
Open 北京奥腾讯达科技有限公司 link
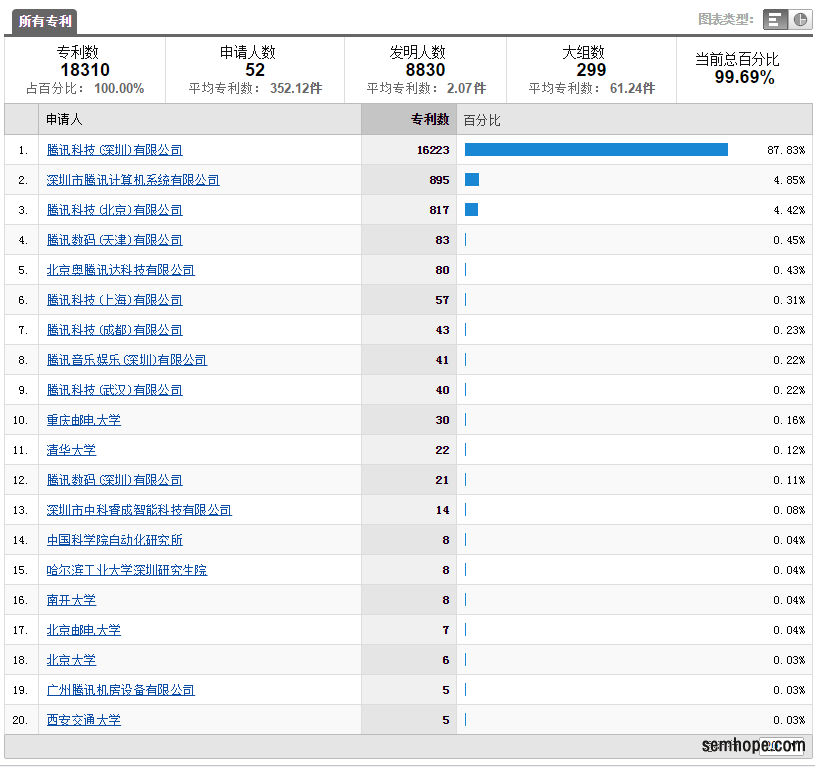pyautogui.click(x=121, y=270)
